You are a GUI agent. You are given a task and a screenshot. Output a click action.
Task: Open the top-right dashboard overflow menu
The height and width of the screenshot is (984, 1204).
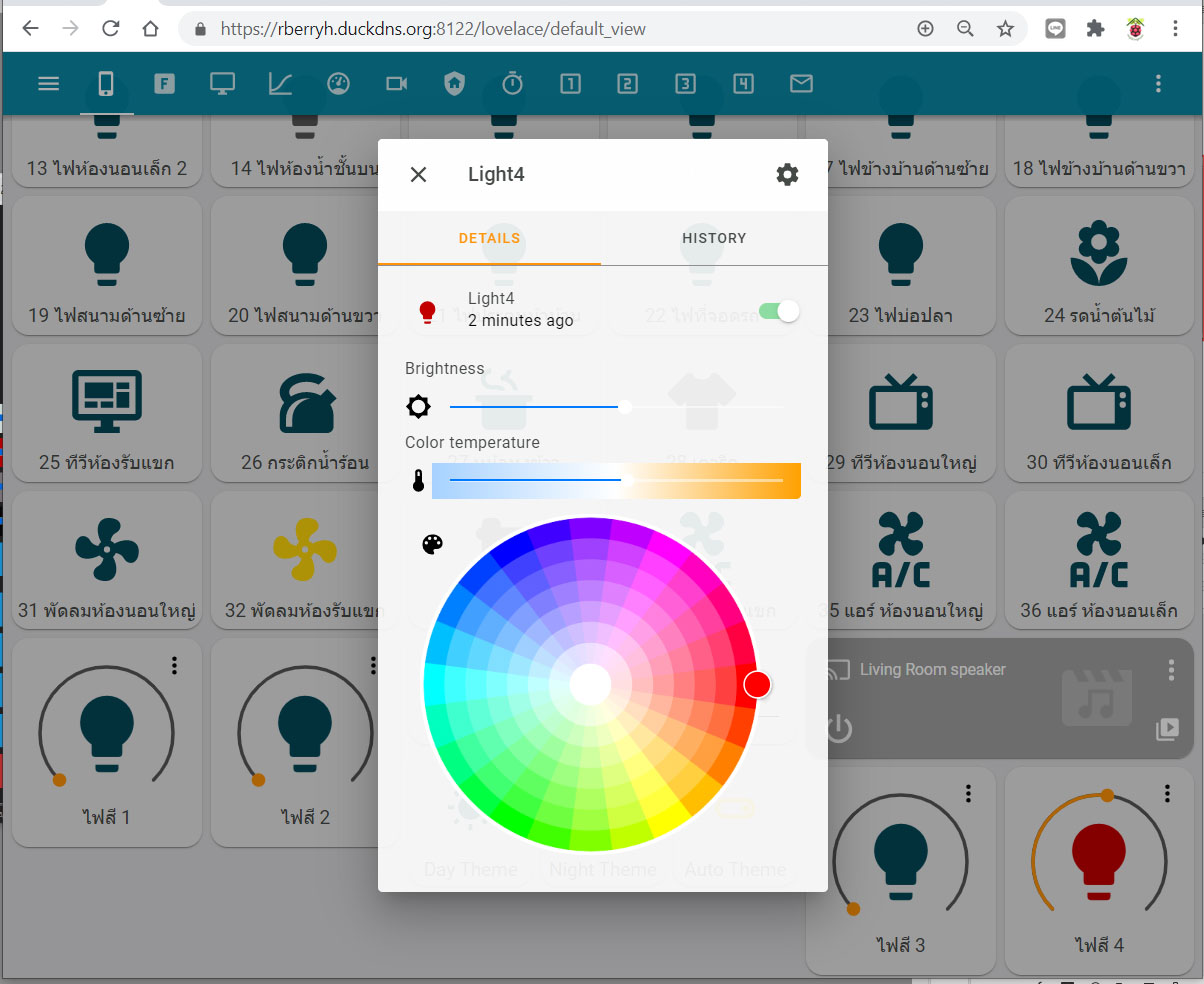[1158, 84]
